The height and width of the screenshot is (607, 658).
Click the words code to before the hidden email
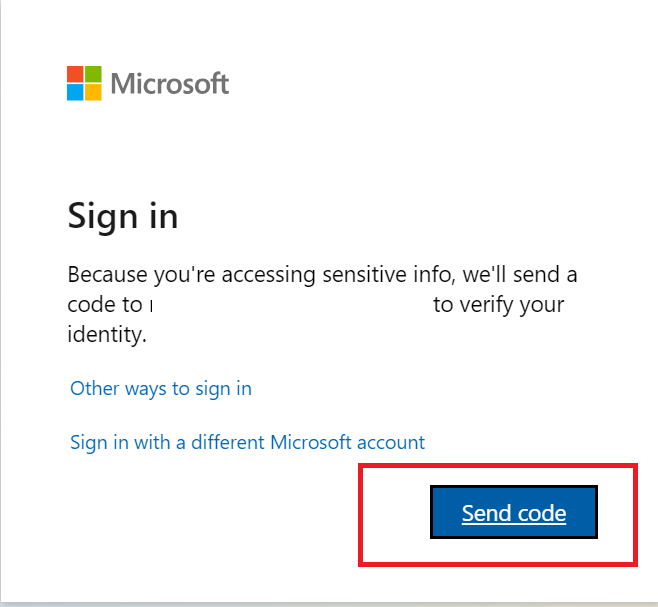[x=105, y=305]
